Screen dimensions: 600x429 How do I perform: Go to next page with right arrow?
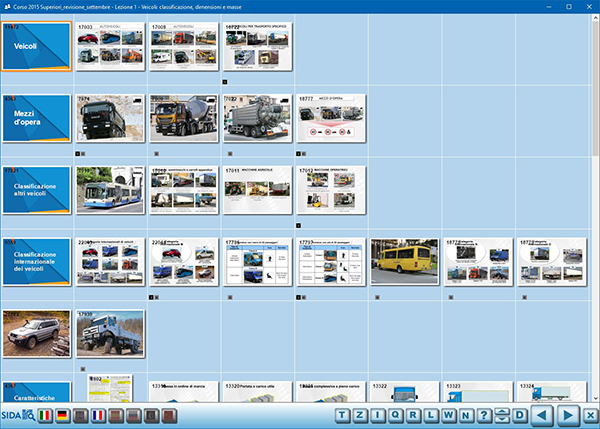(x=568, y=415)
